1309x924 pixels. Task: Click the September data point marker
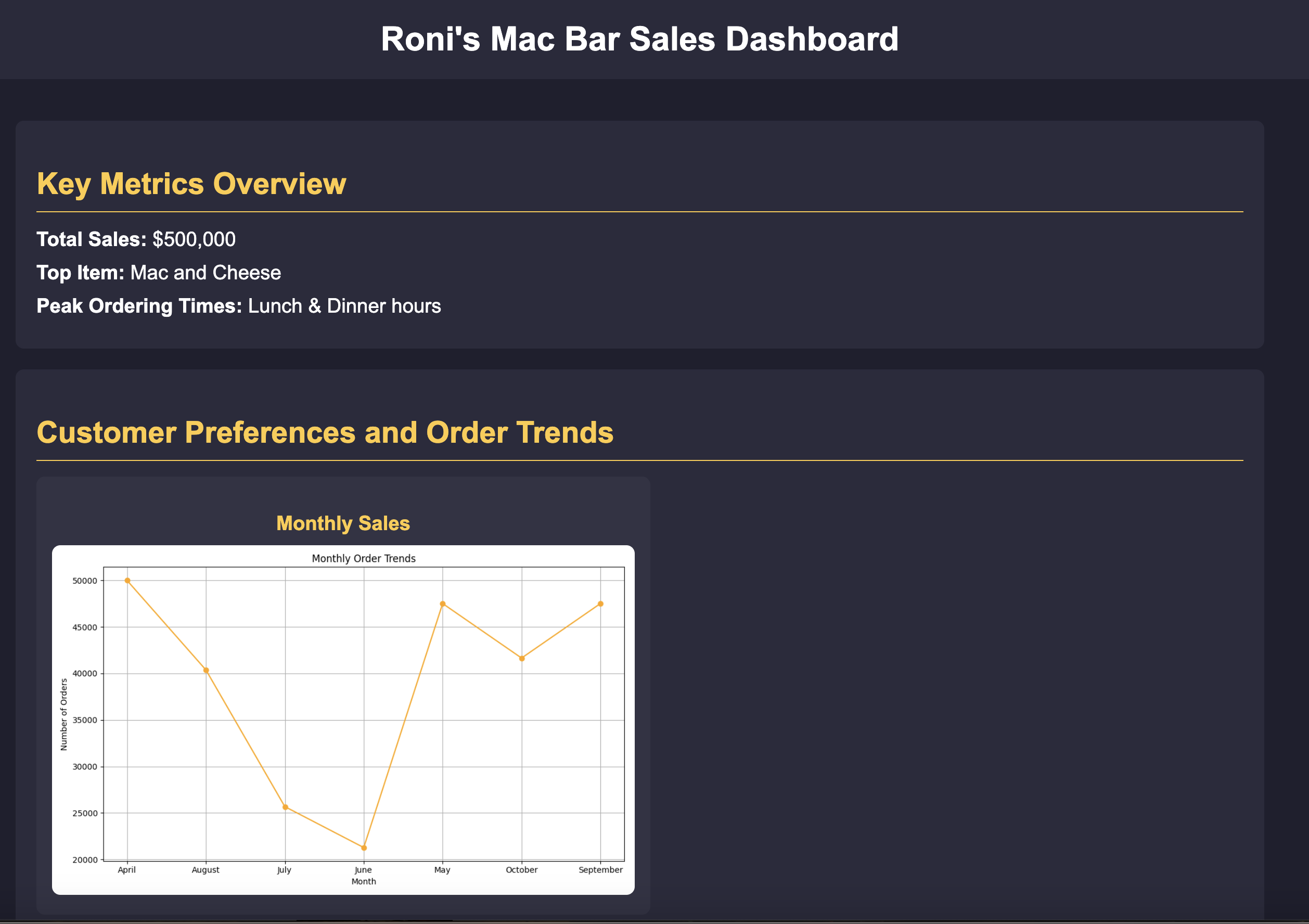click(x=600, y=604)
